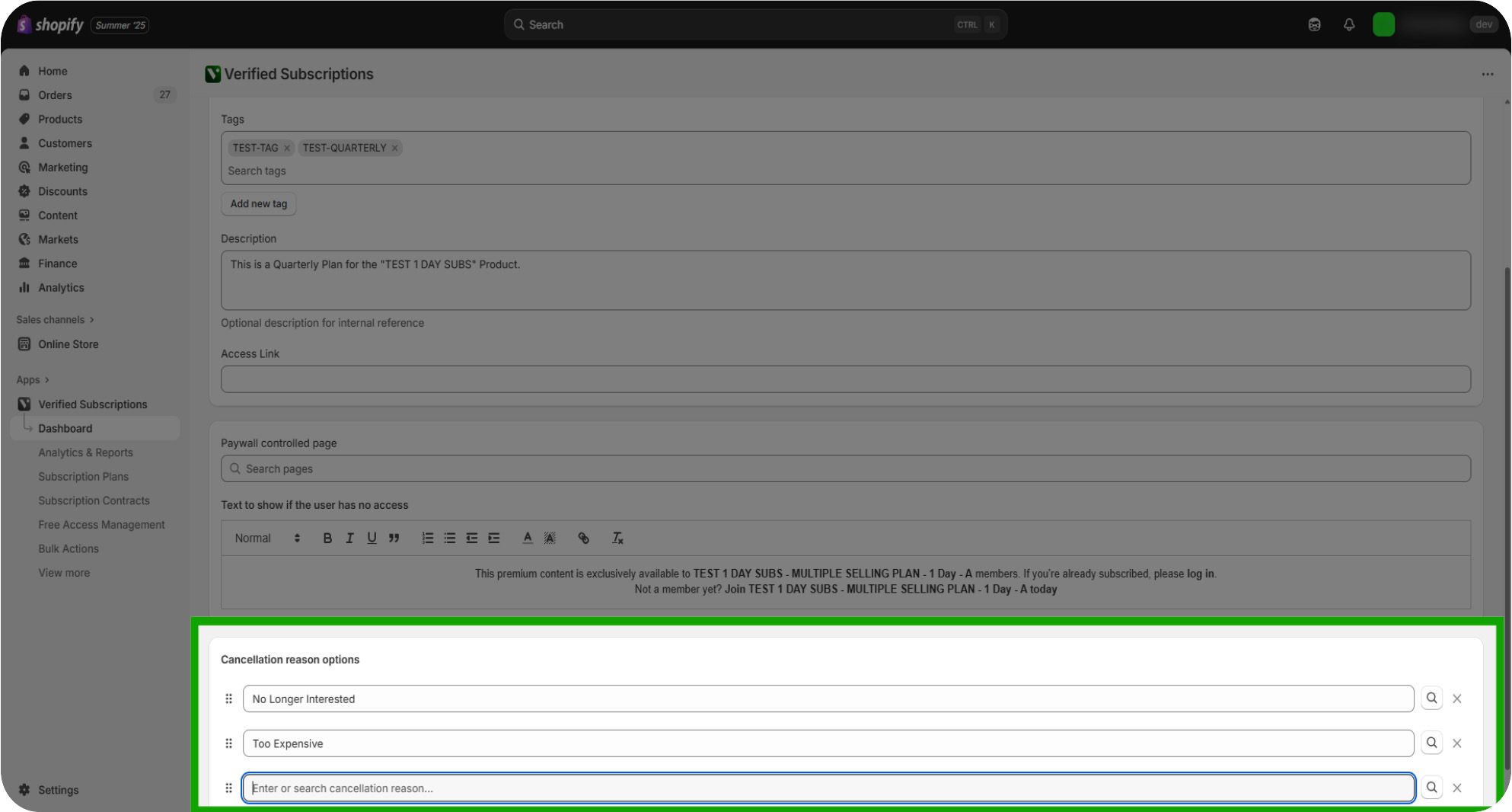
Task: Open Subscription Plans page
Action: coord(83,476)
